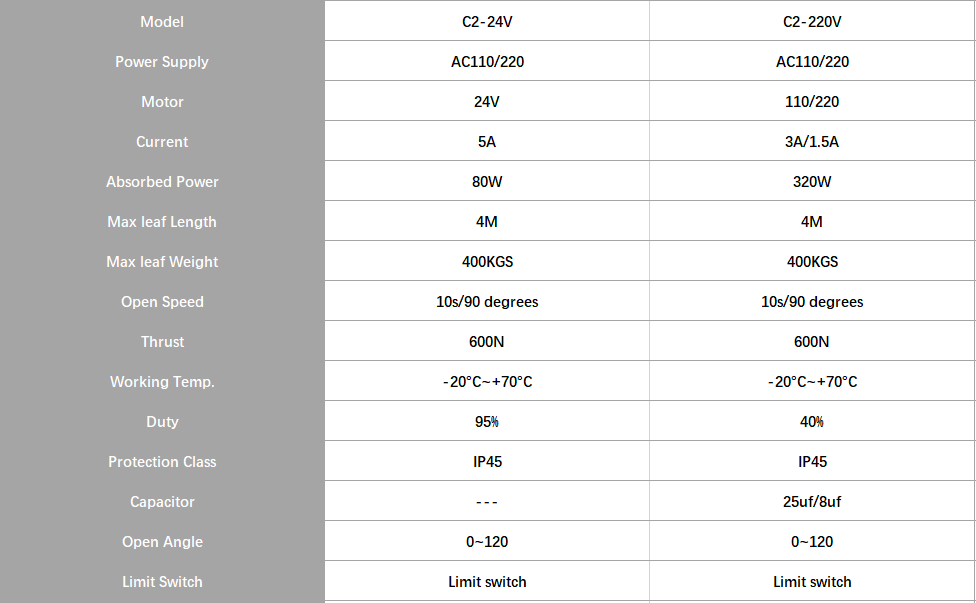Click the Power Supply row label
976x603 pixels.
point(162,62)
